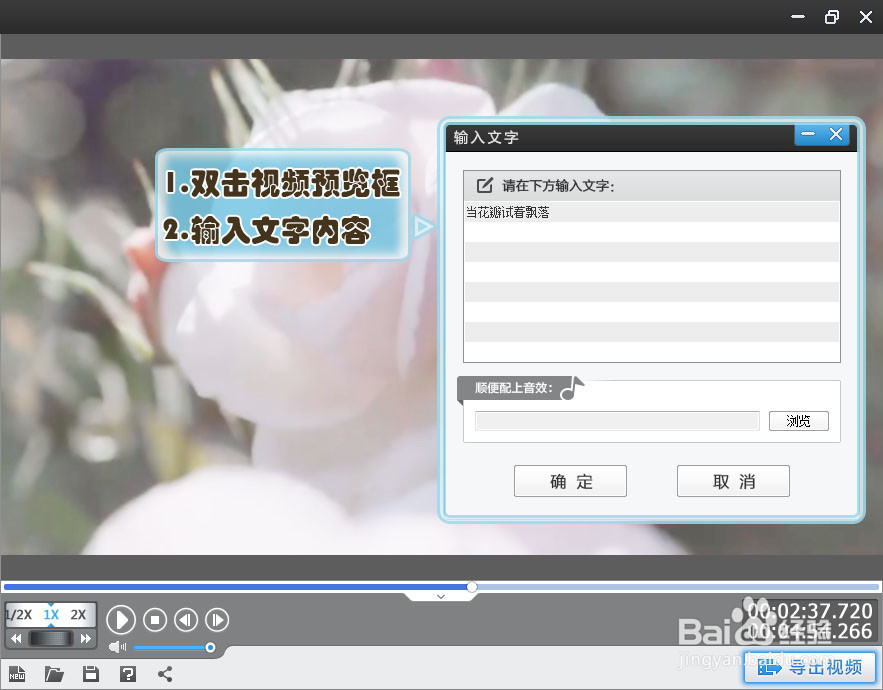Open a project with folder icon
883x690 pixels.
[54, 674]
